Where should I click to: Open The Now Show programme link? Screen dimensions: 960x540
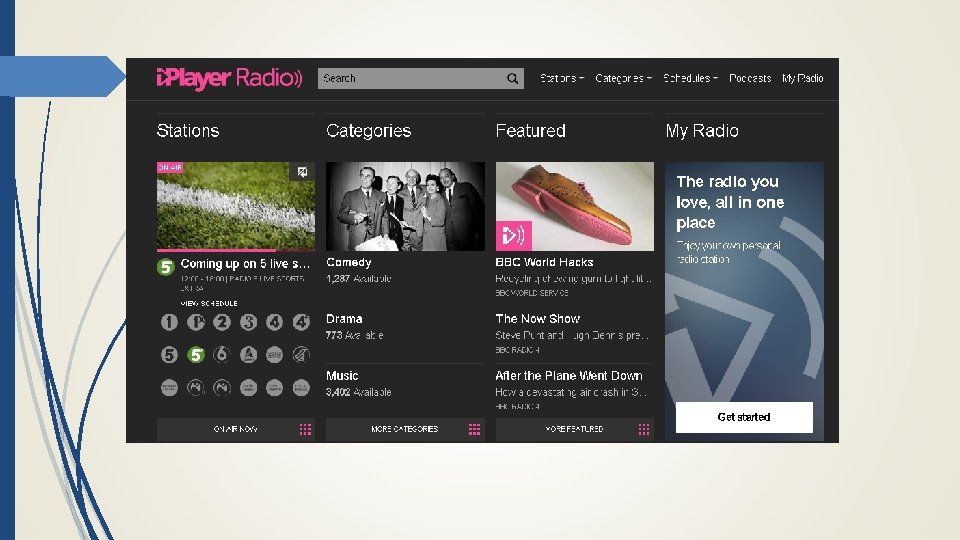click(538, 319)
